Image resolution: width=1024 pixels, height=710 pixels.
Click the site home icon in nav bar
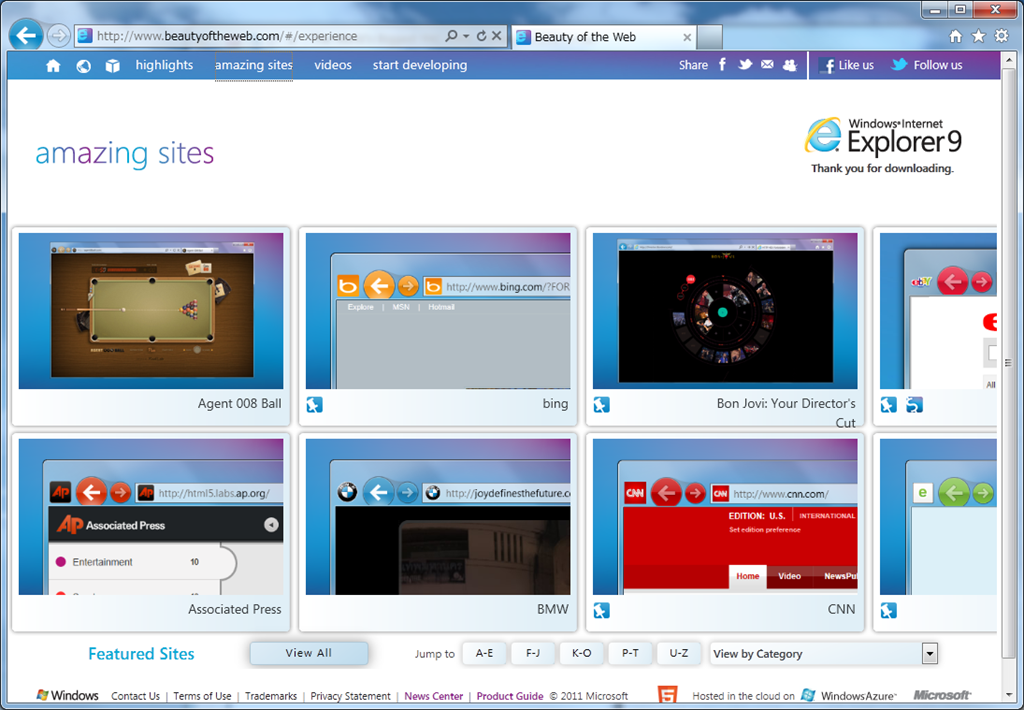point(54,65)
